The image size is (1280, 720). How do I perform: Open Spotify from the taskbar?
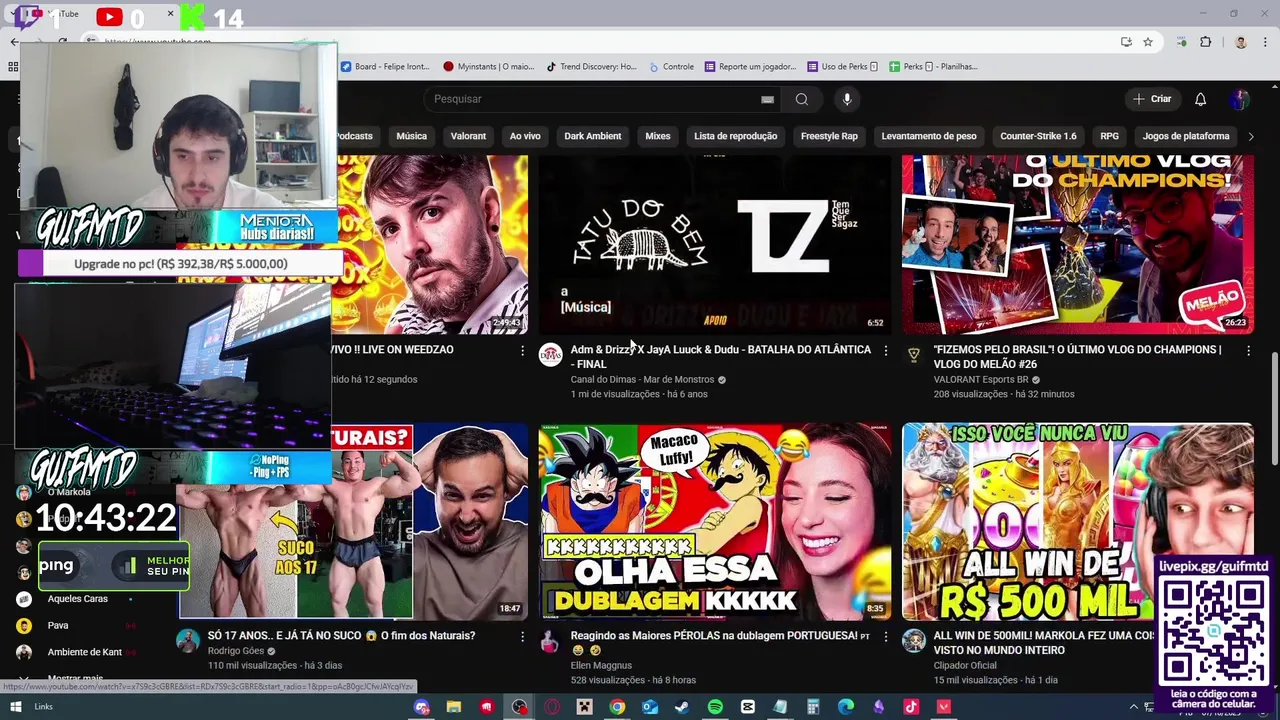coord(715,707)
